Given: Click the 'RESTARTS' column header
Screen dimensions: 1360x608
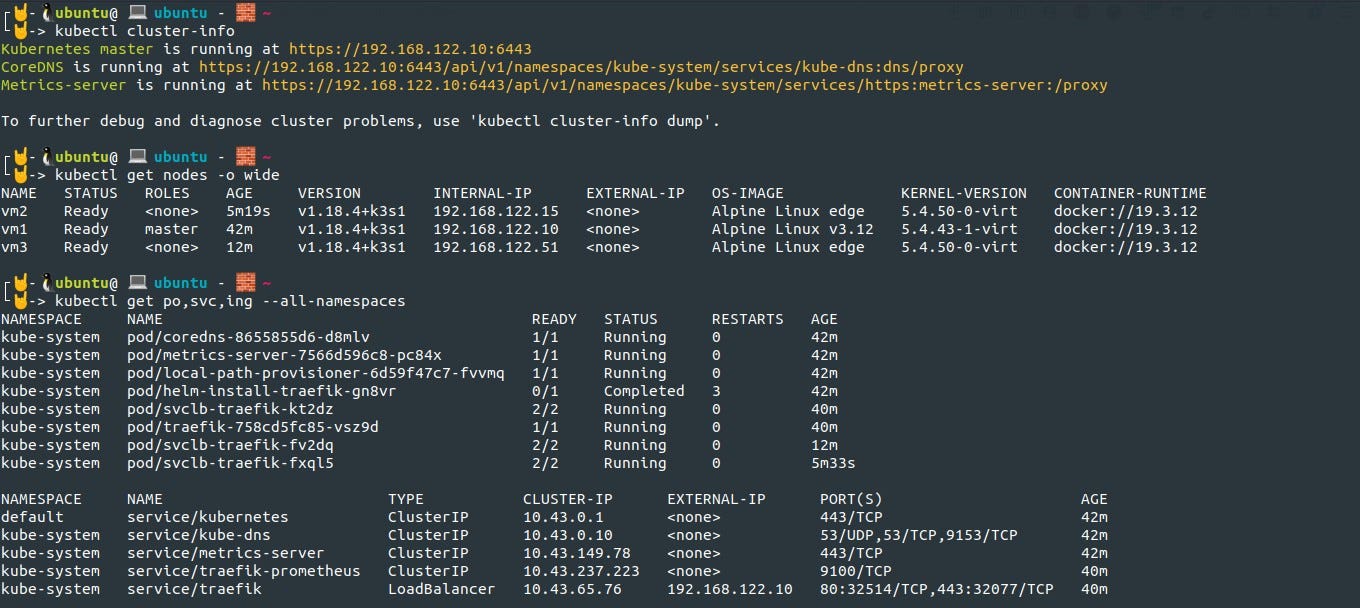Looking at the screenshot, I should tap(748, 319).
